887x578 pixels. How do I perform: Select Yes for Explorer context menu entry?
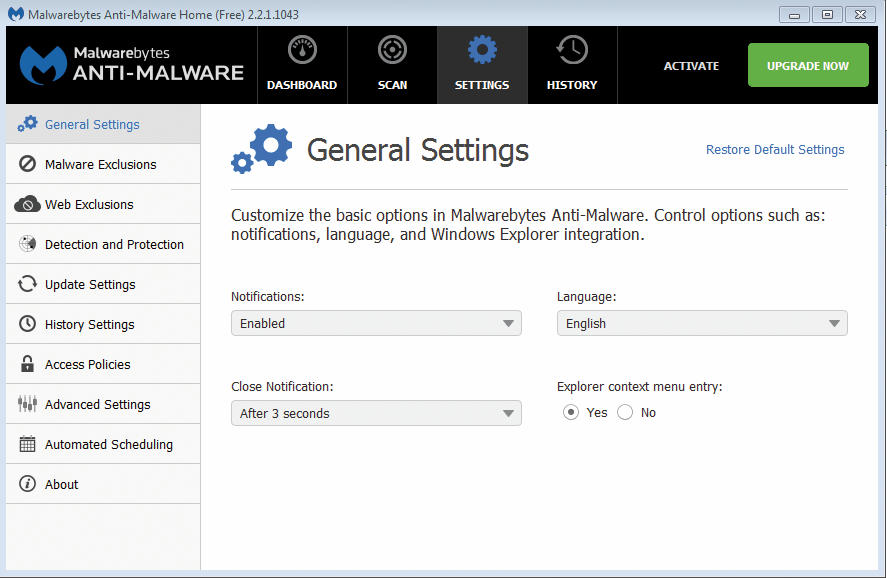tap(571, 412)
